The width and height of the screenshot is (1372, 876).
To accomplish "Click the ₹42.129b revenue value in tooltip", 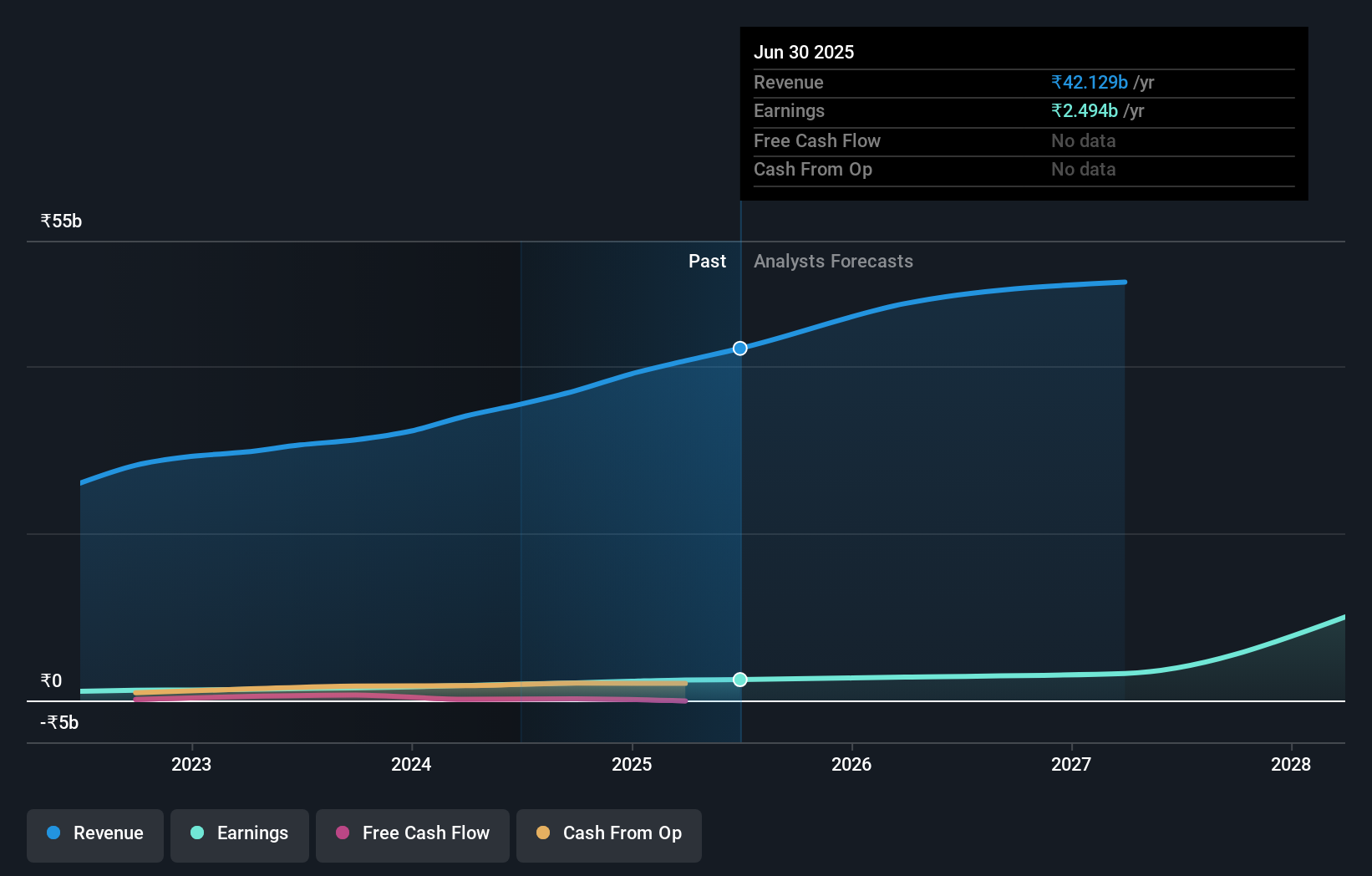I will [x=1090, y=82].
